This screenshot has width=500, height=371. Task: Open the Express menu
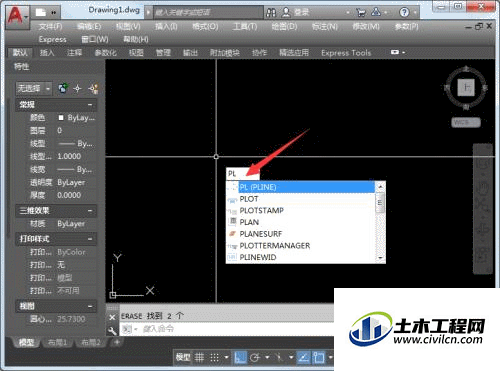[x=52, y=39]
